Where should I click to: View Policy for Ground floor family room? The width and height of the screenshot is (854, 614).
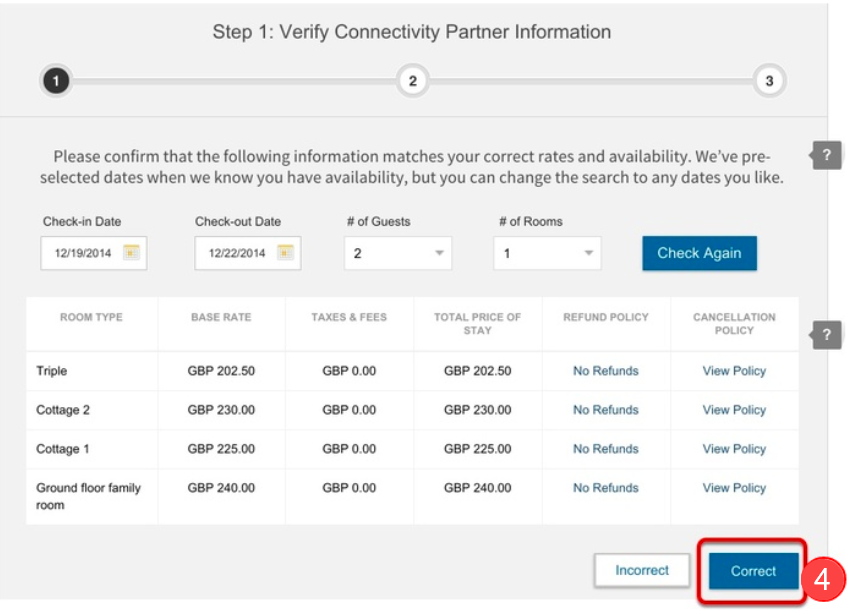734,488
